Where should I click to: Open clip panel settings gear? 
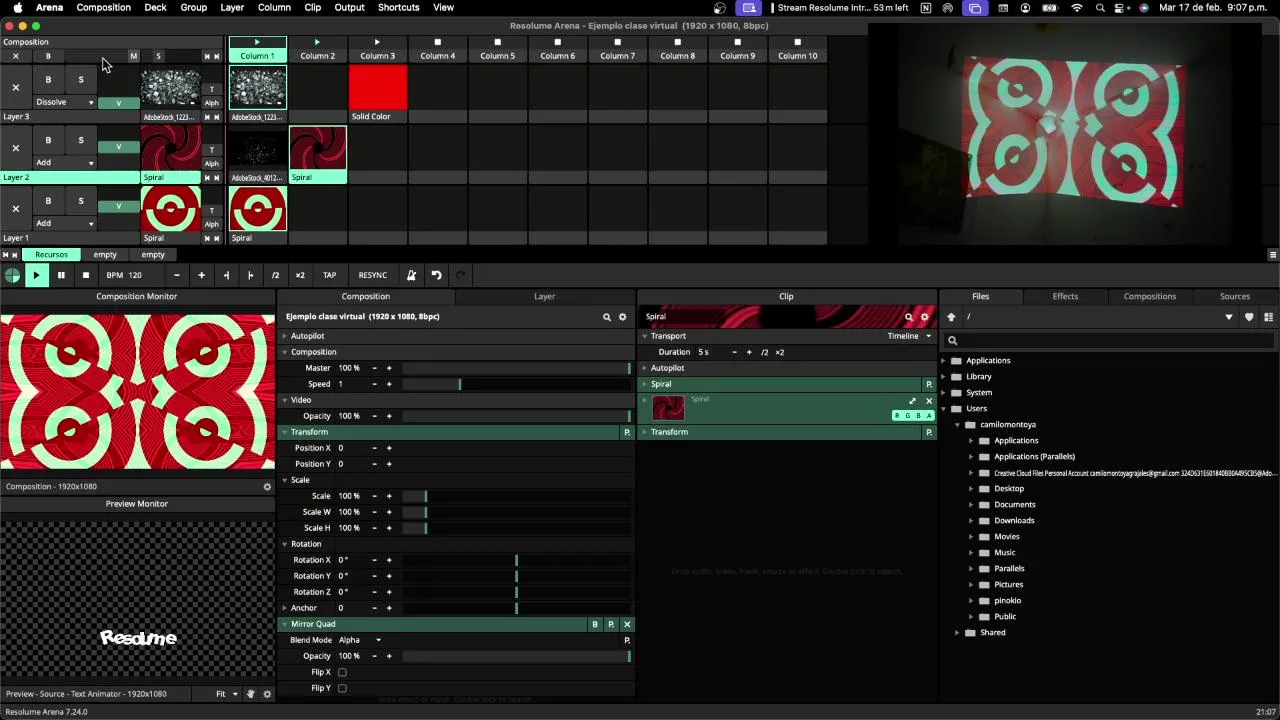(924, 317)
